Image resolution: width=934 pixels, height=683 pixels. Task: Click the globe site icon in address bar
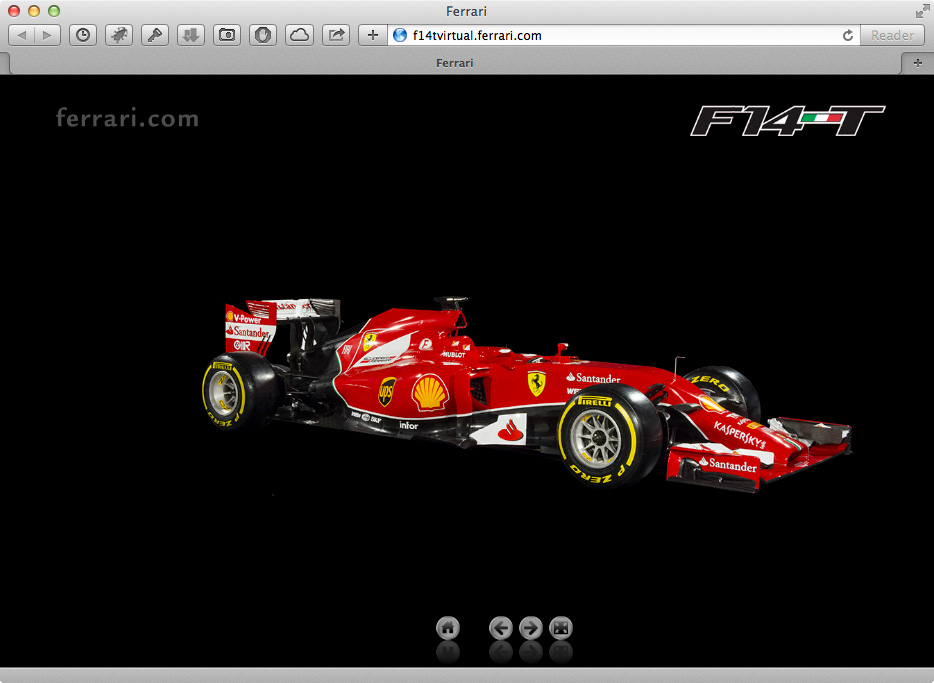[400, 35]
